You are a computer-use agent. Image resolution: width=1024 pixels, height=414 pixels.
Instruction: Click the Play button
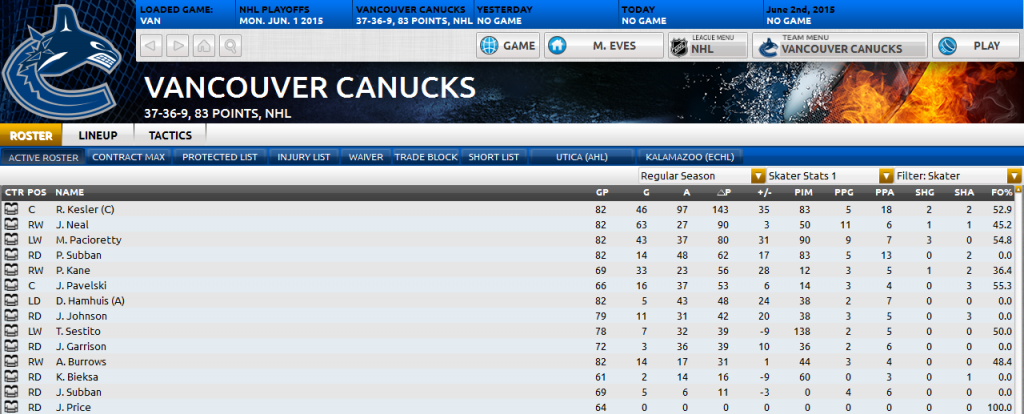[x=974, y=46]
